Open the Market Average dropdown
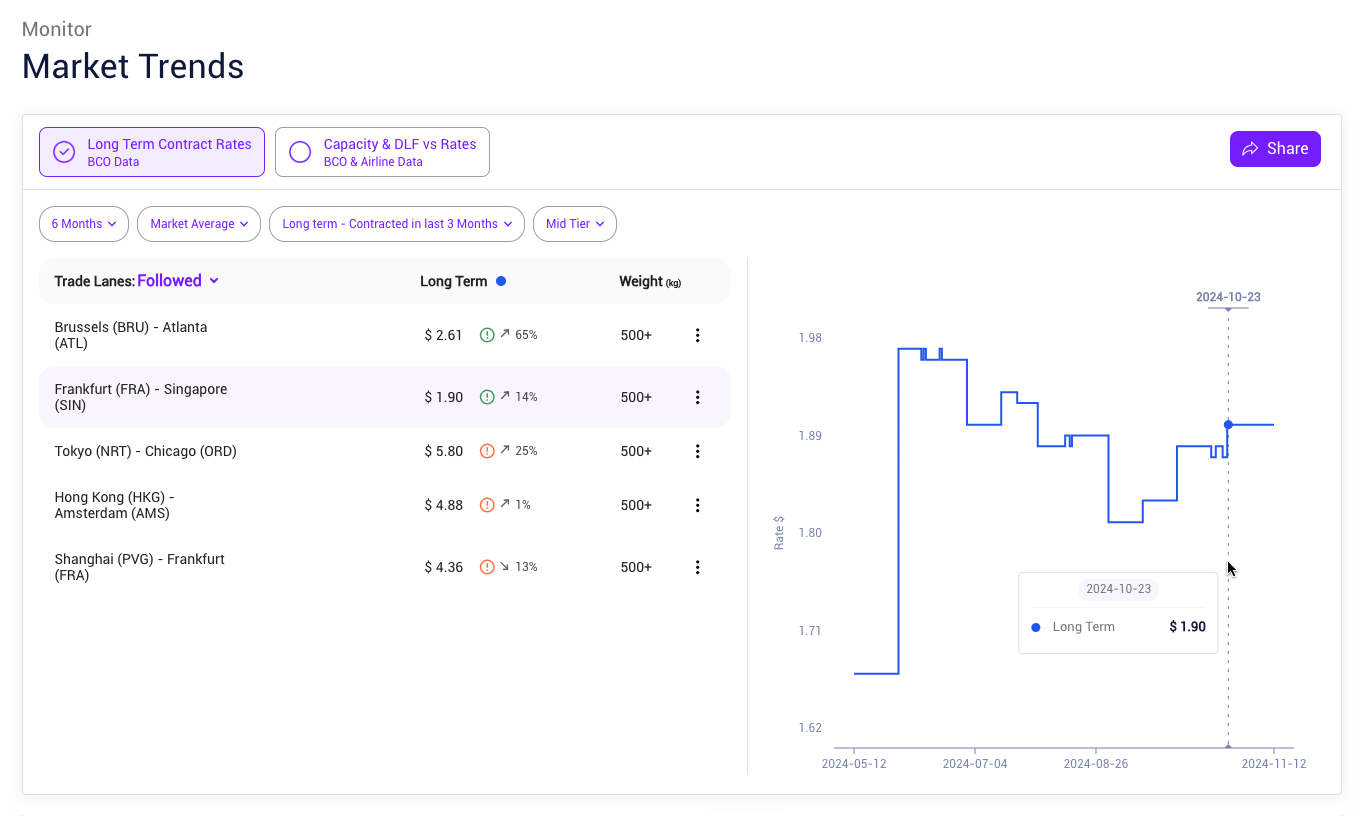 (x=199, y=224)
